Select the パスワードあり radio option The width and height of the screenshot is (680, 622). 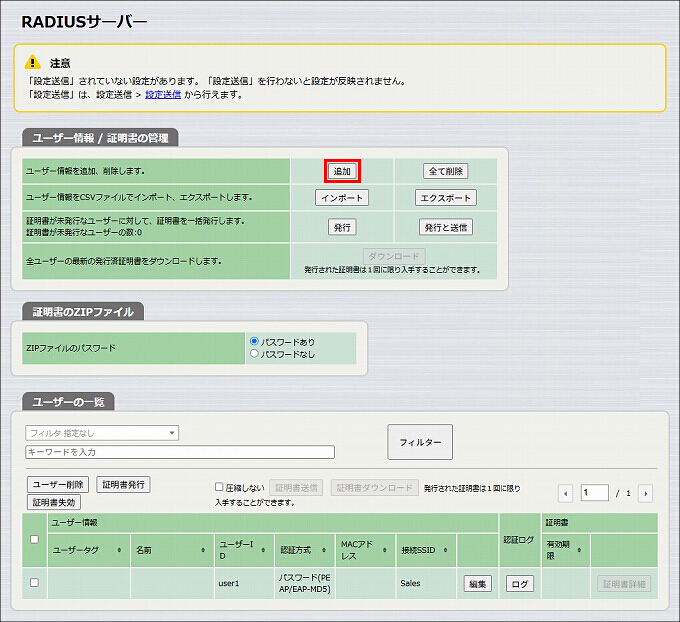[x=255, y=341]
